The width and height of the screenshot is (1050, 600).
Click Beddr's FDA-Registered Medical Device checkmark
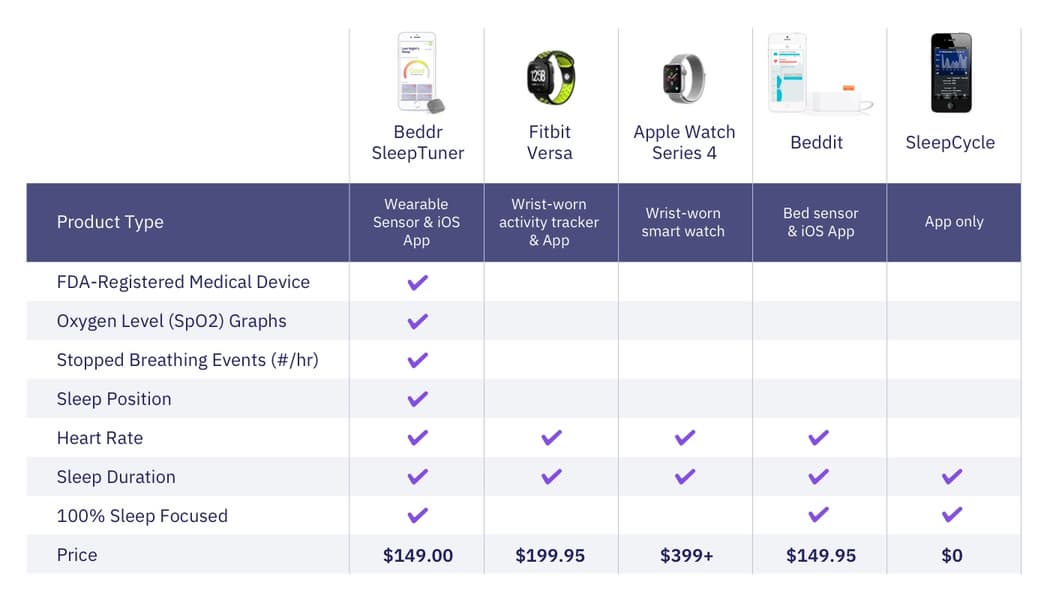[x=418, y=282]
